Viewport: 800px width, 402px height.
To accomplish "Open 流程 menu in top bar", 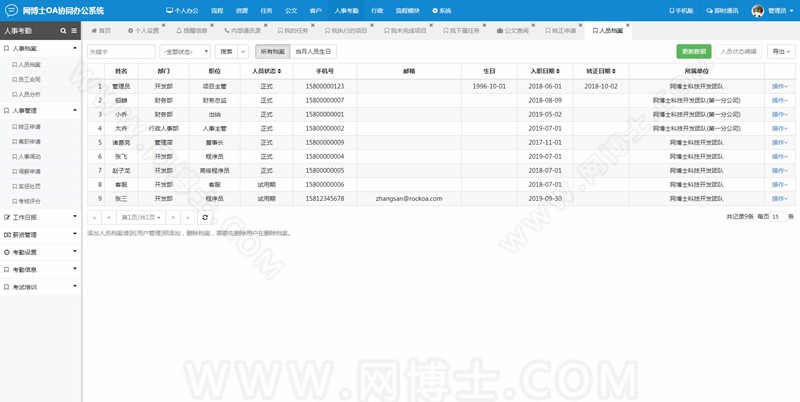I will [x=217, y=11].
